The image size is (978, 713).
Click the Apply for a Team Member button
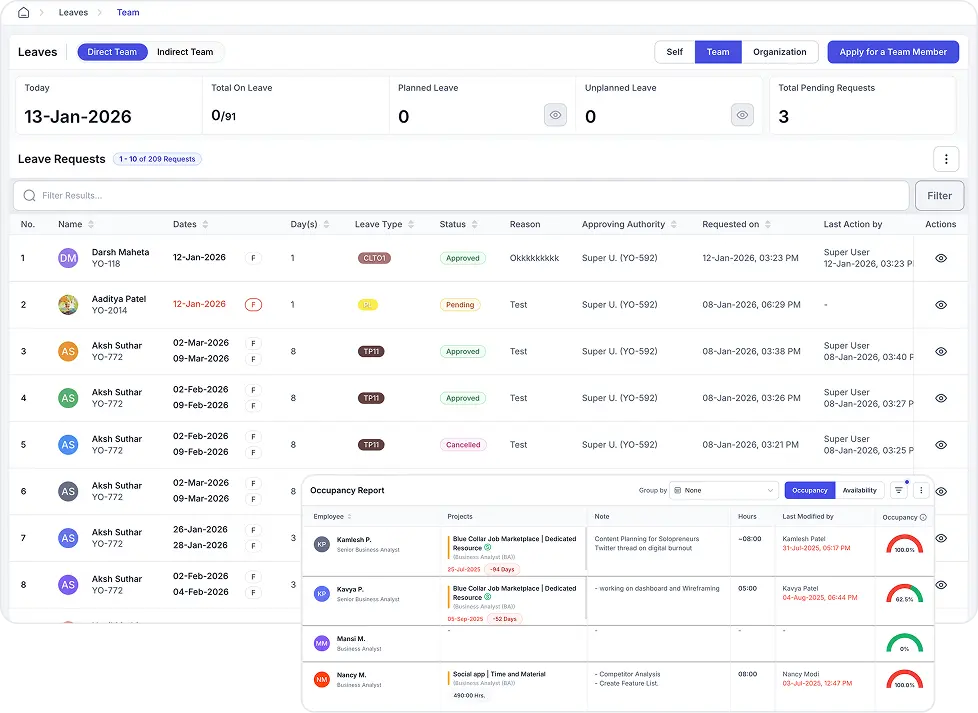coord(893,51)
